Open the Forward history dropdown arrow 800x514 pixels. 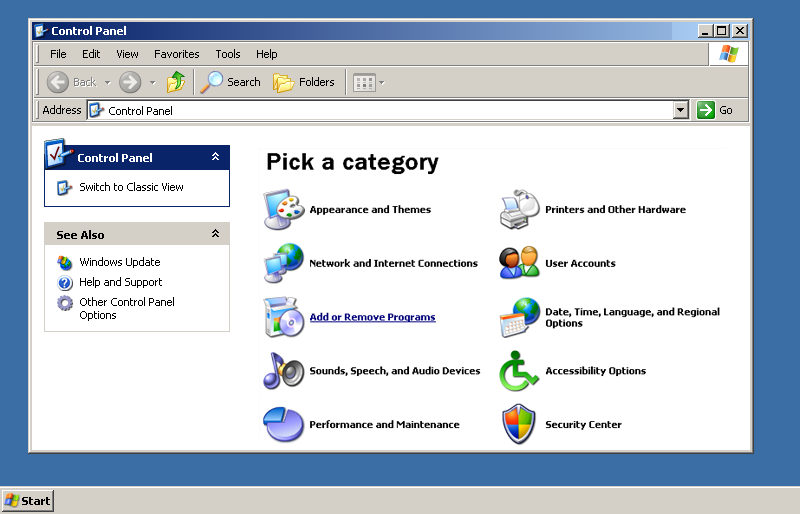(152, 82)
